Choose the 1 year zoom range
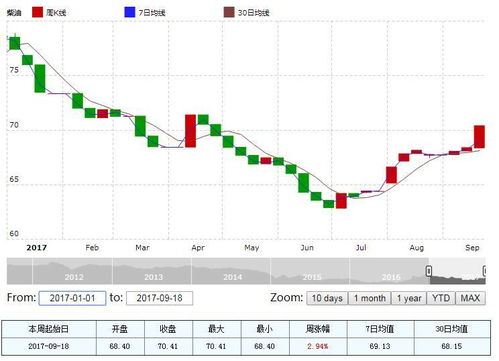The height and width of the screenshot is (361, 499). pos(409,298)
